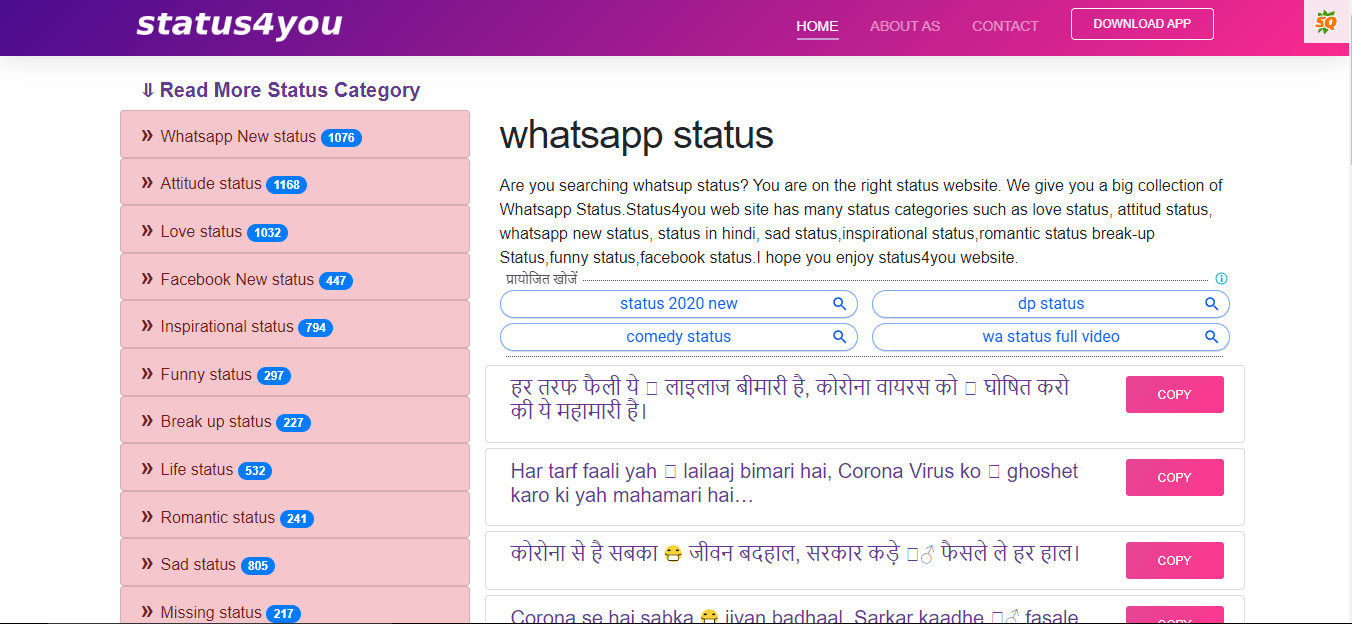1352x624 pixels.
Task: Open the HOME nav item
Action: coord(817,26)
